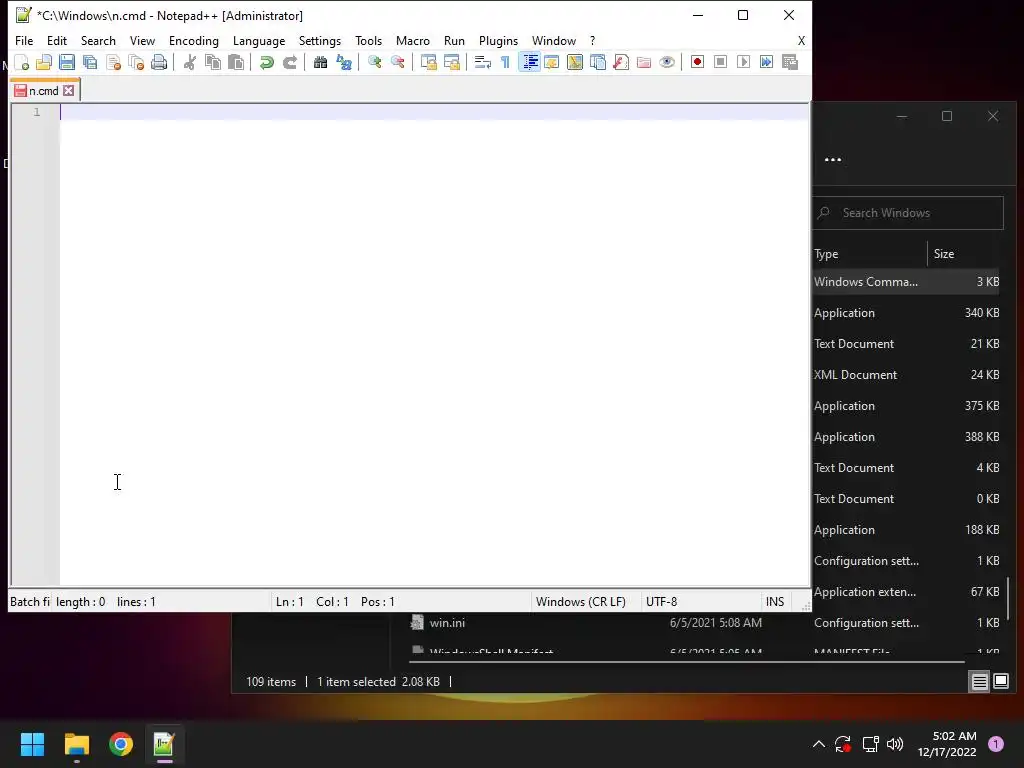
Task: Toggle show all characters pilcrow icon
Action: click(x=505, y=62)
